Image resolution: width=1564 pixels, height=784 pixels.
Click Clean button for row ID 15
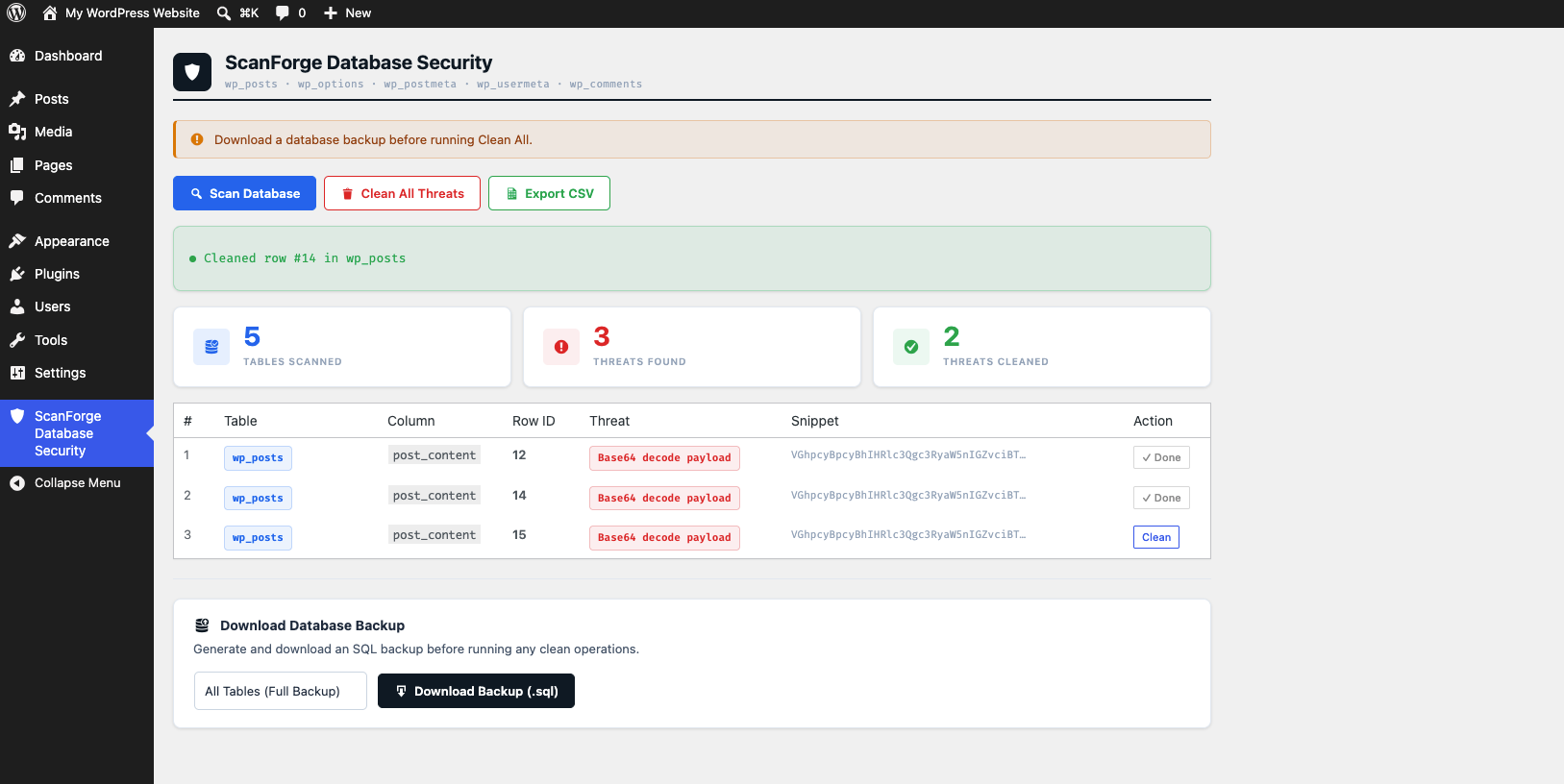click(x=1156, y=537)
